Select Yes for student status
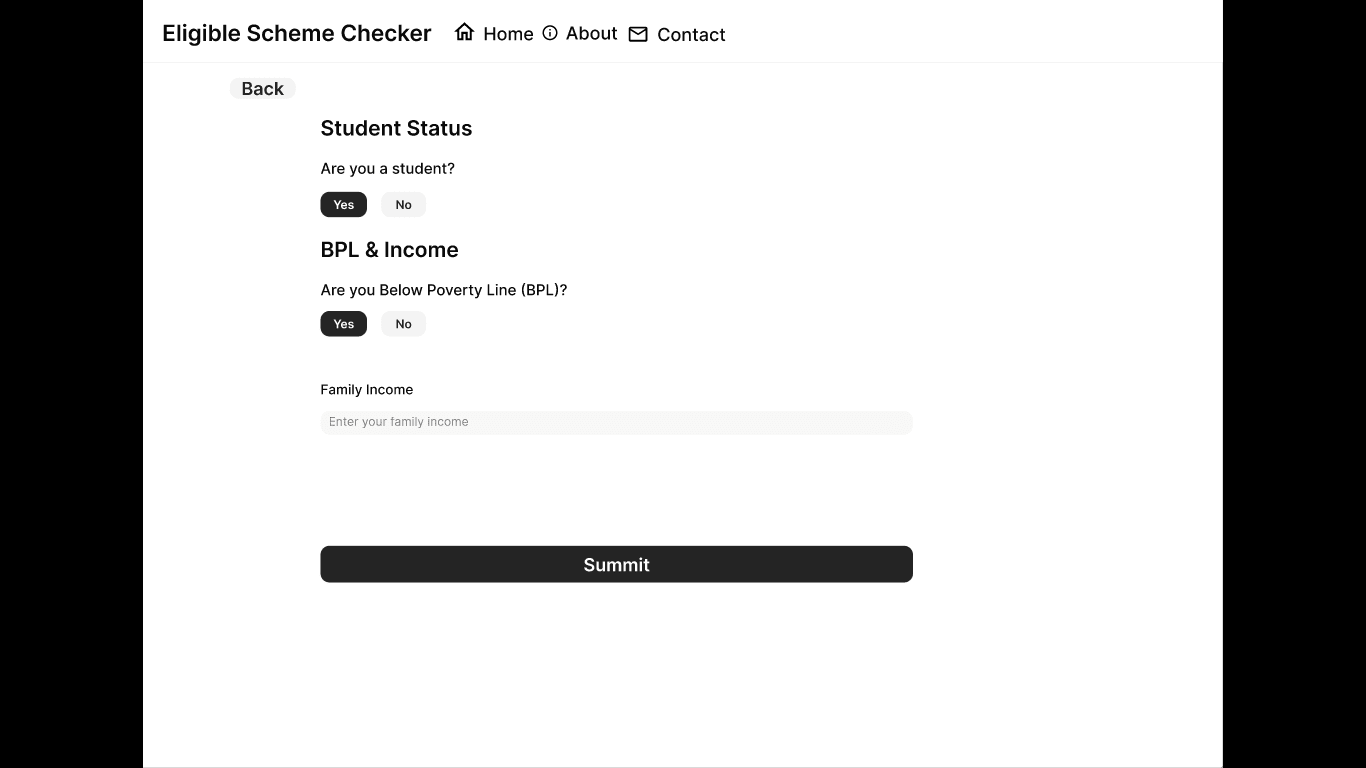The image size is (1366, 768). tap(344, 205)
